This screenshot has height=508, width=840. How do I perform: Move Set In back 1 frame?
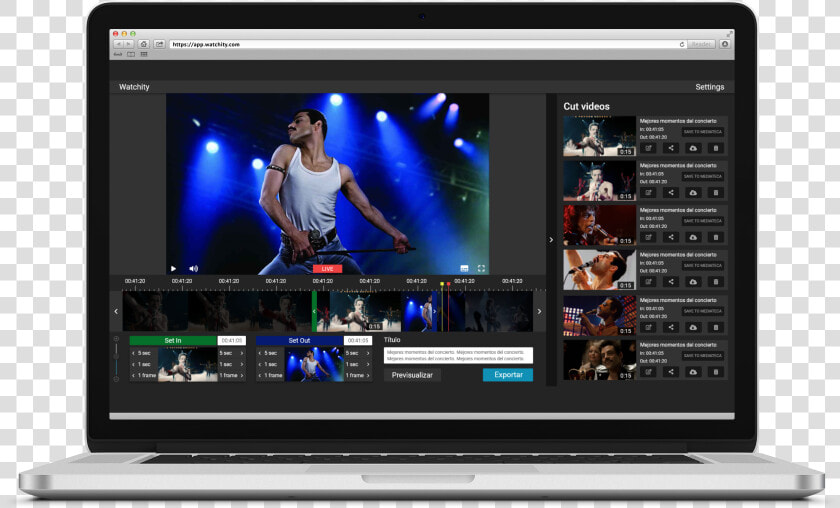click(144, 375)
